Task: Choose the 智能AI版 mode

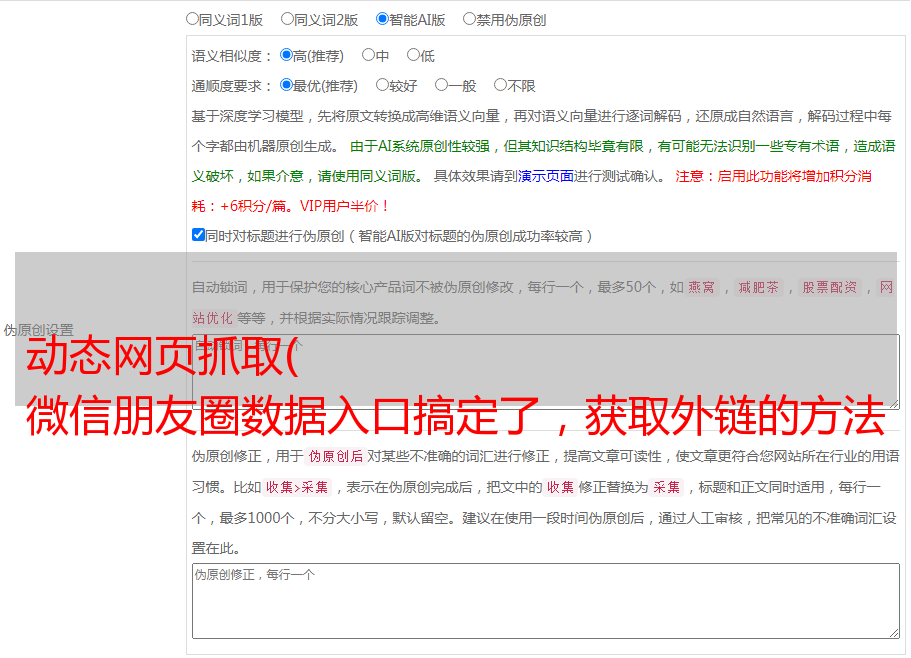Action: click(382, 19)
